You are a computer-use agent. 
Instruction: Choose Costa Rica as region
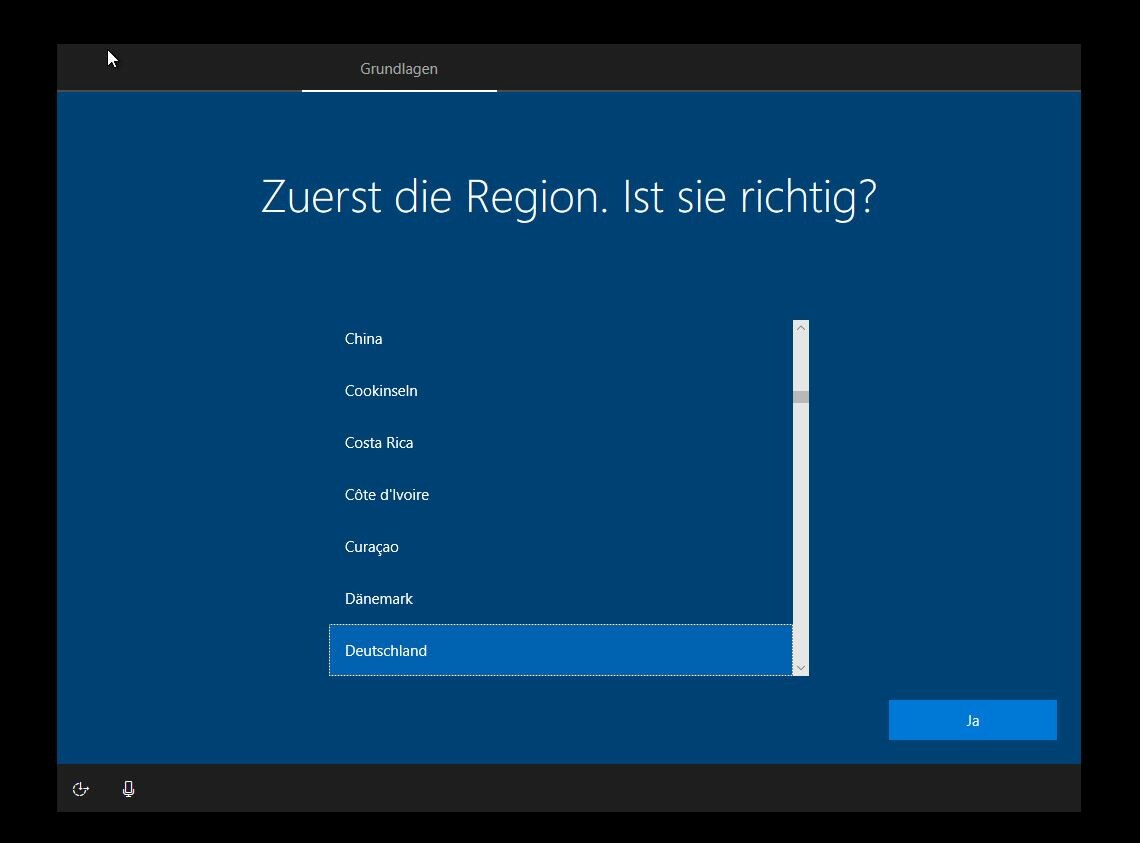pyautogui.click(x=561, y=443)
